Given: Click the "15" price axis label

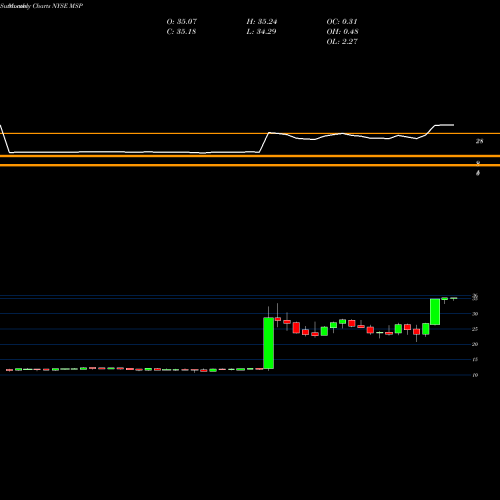Looking at the screenshot, I should [475, 360].
